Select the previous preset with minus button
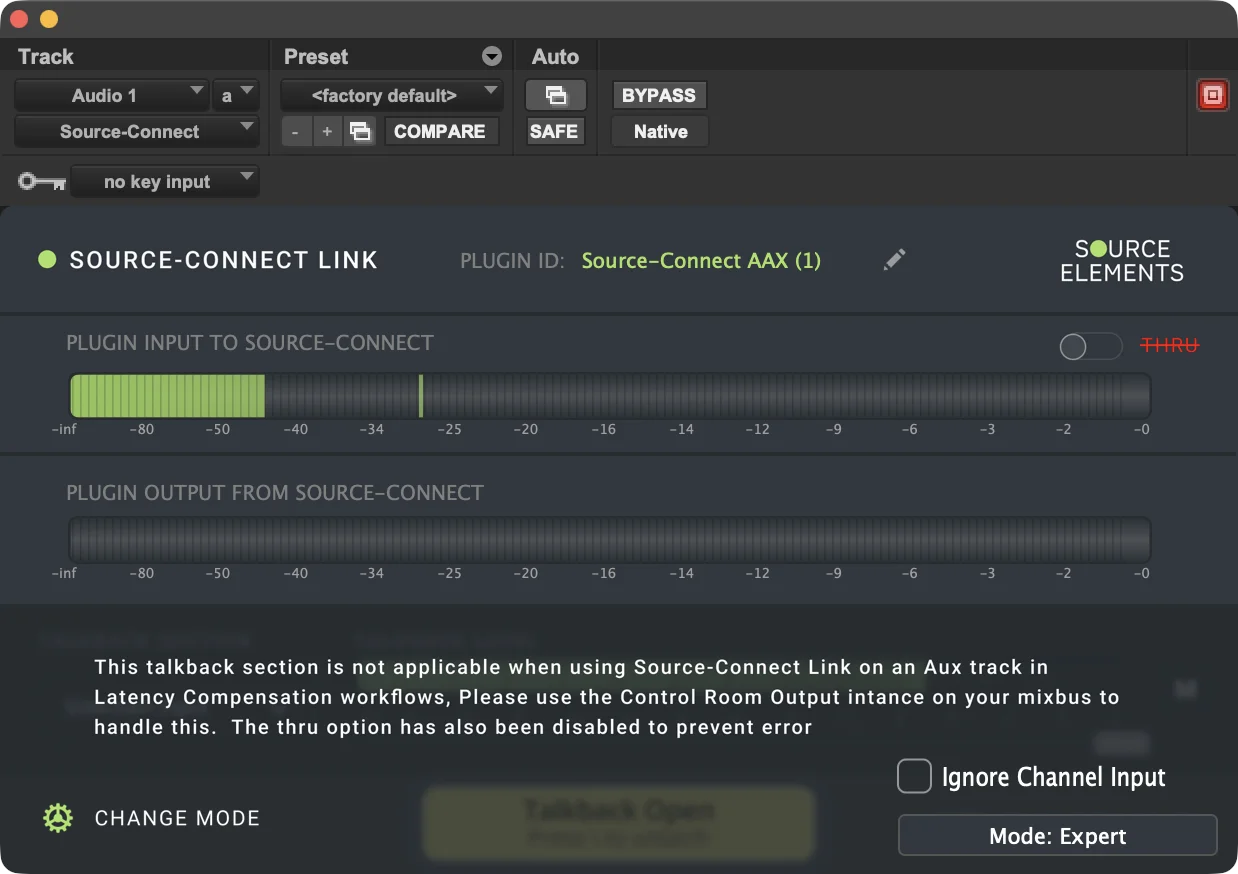 [x=295, y=131]
